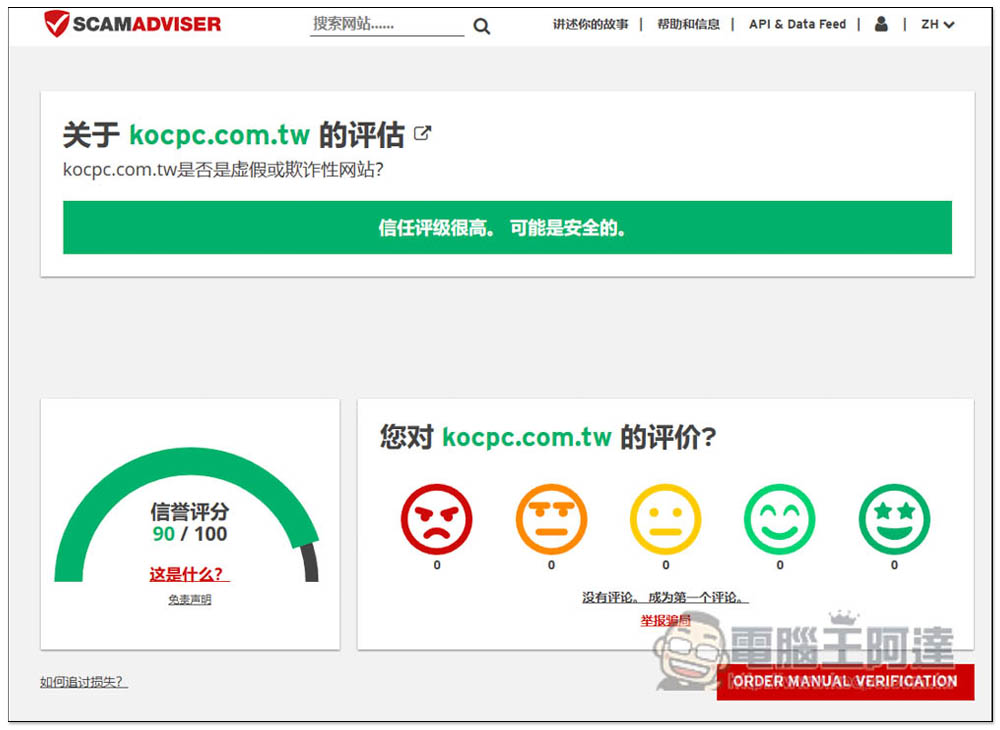
Task: Click the 举报骗局 report scam link
Action: click(665, 621)
